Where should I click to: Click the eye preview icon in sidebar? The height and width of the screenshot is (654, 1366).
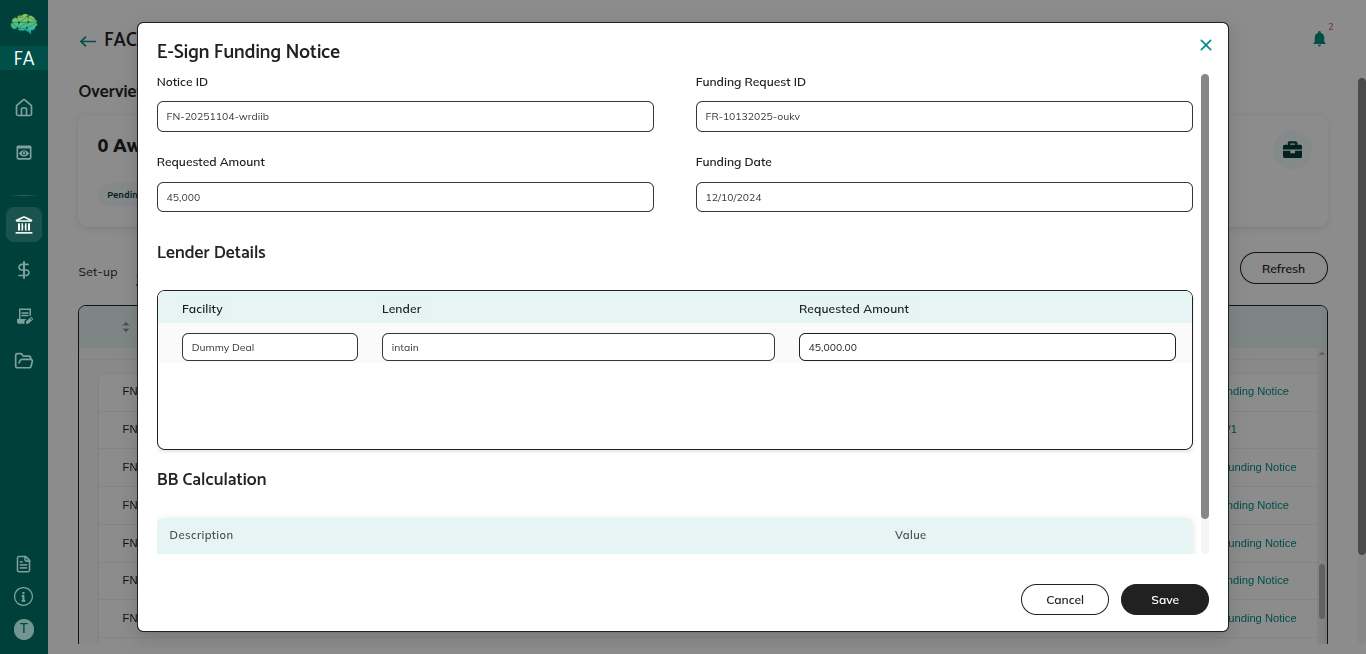(24, 153)
